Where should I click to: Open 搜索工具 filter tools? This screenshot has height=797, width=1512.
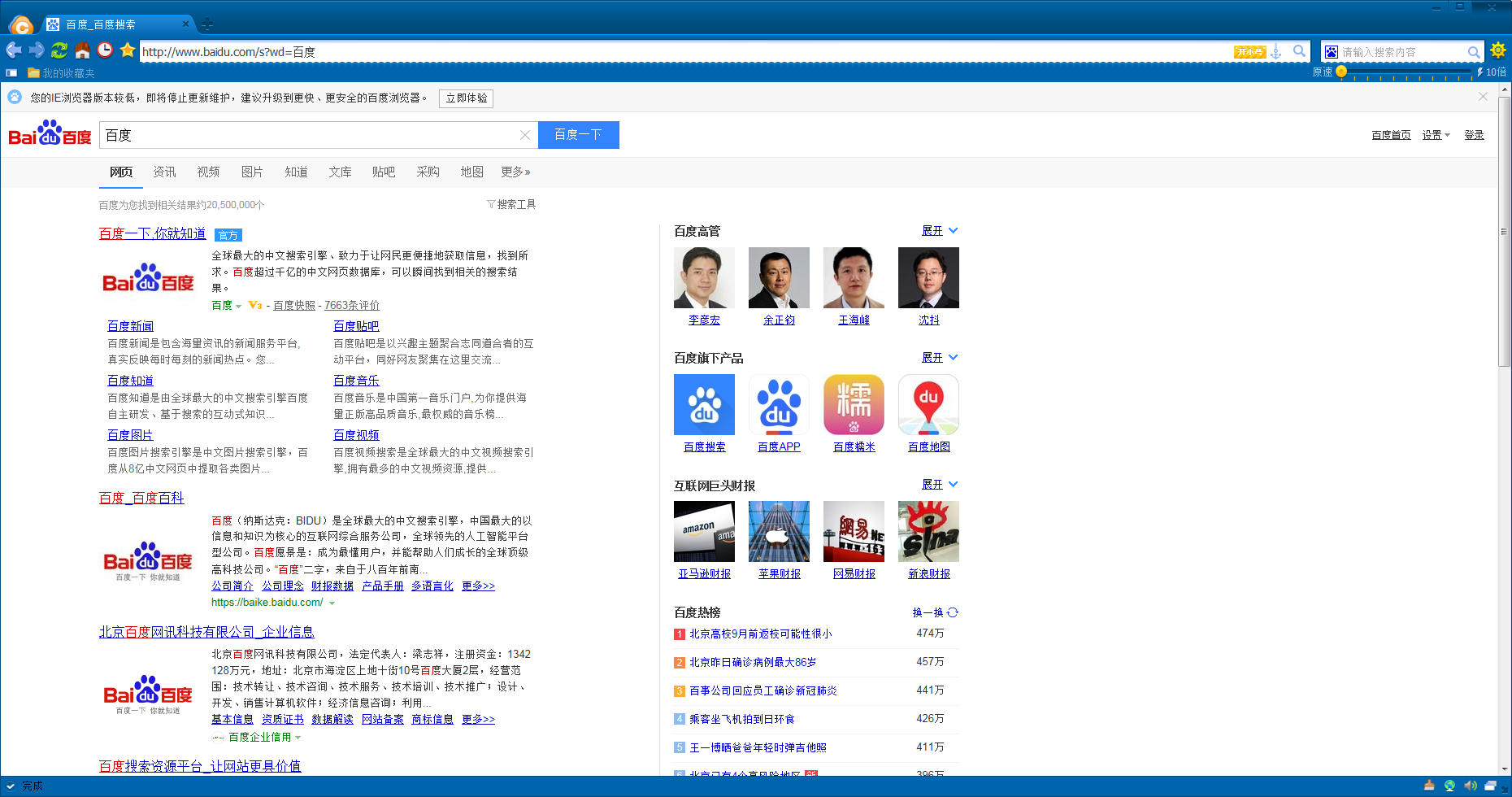[x=511, y=204]
